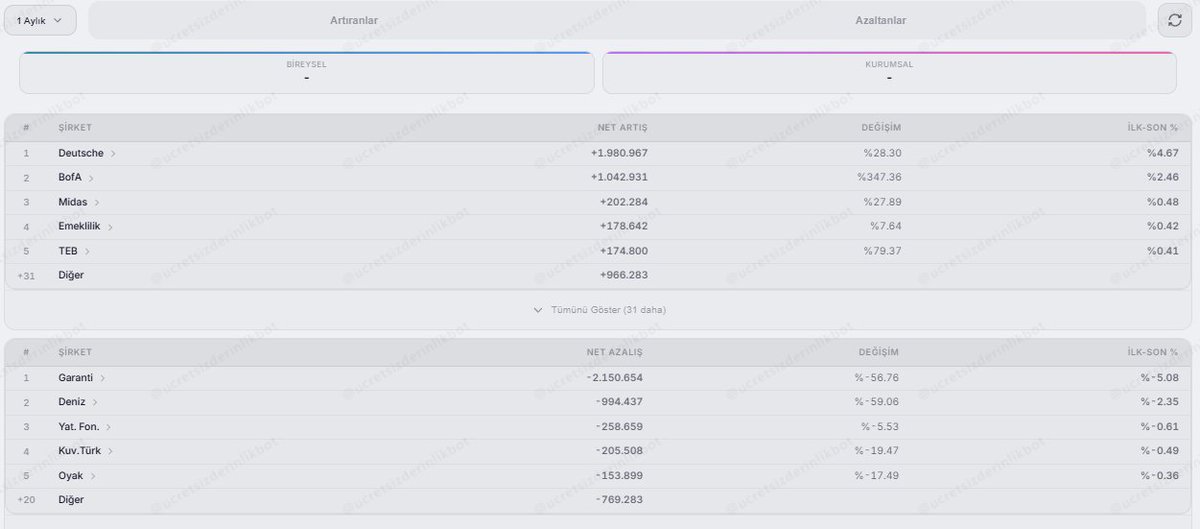Click the +1.980.967 net increase value
This screenshot has height=529, width=1200.
(x=619, y=153)
